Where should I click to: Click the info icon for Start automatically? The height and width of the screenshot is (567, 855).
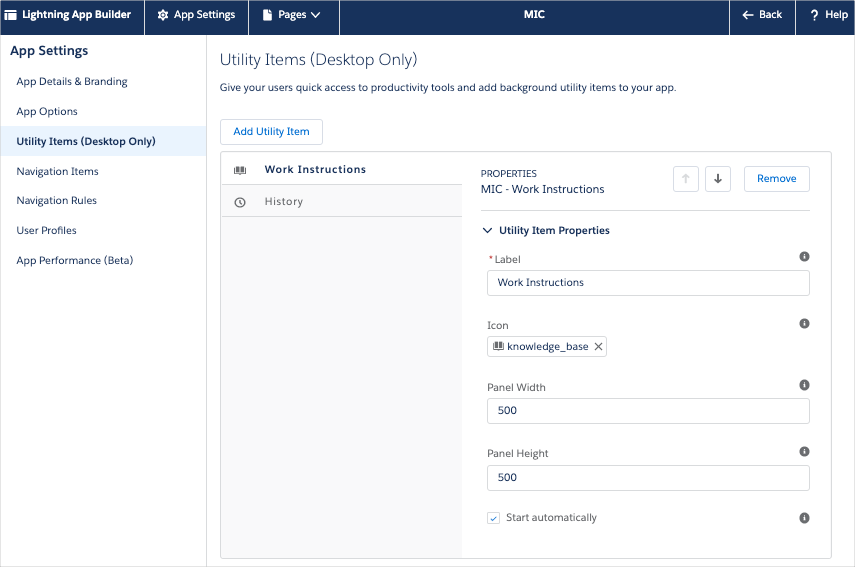tap(804, 518)
